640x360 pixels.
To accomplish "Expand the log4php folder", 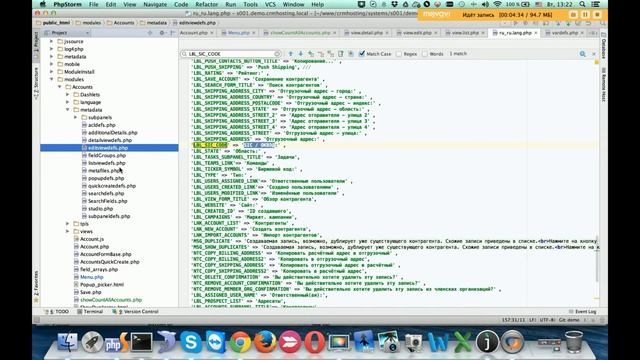I will click(x=51, y=49).
